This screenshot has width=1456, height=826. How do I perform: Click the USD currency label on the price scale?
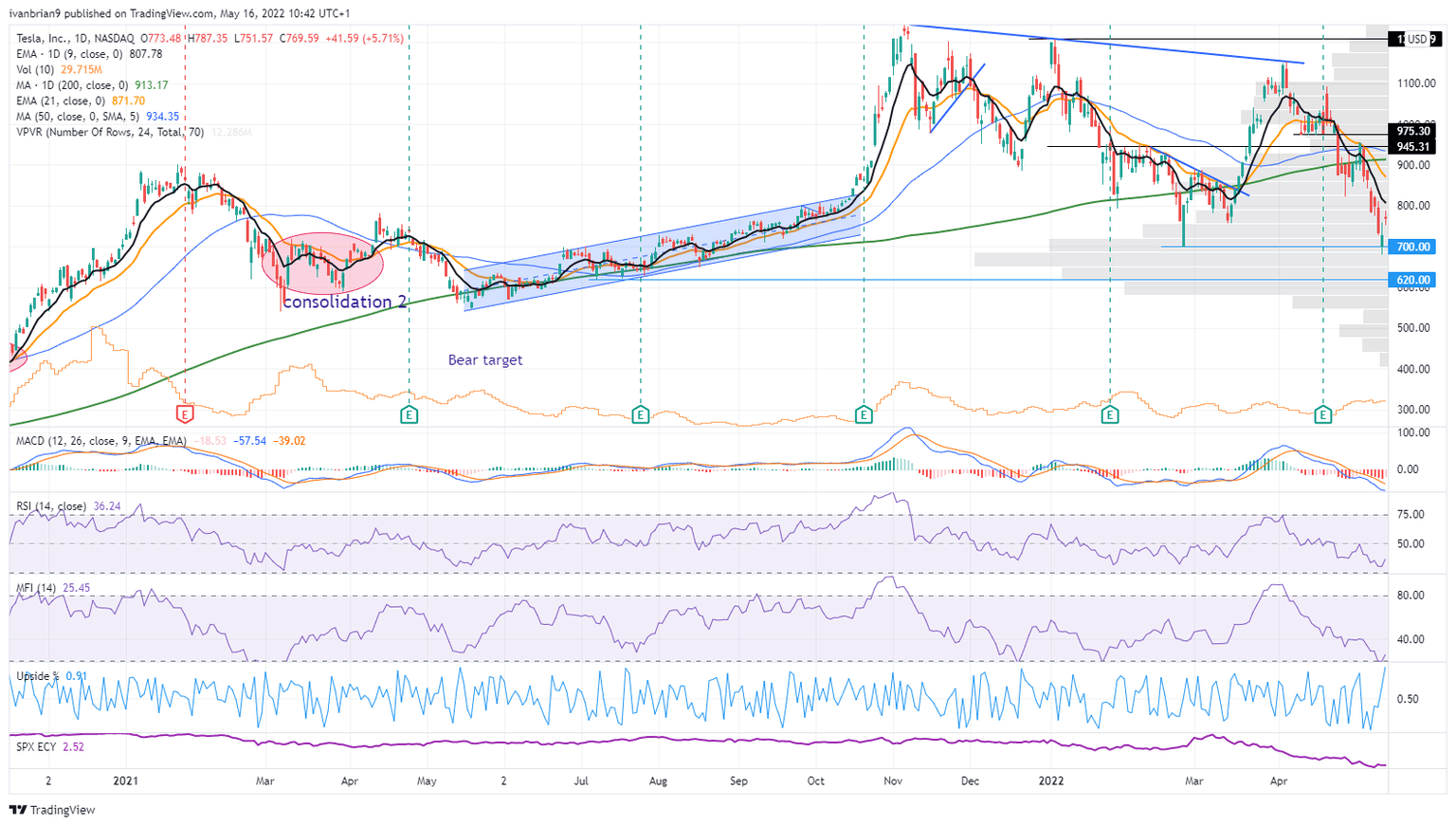coord(1416,39)
